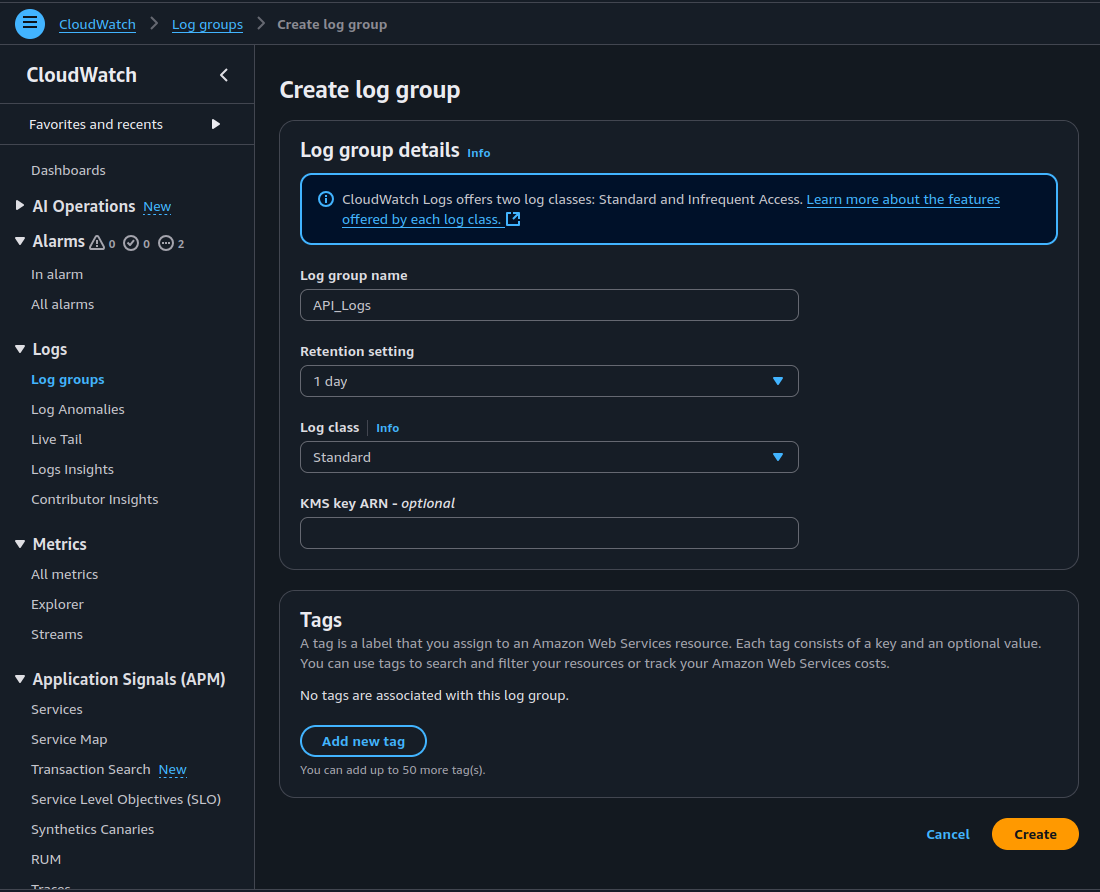Click the Log group name input field
The width and height of the screenshot is (1100, 892).
pos(549,305)
